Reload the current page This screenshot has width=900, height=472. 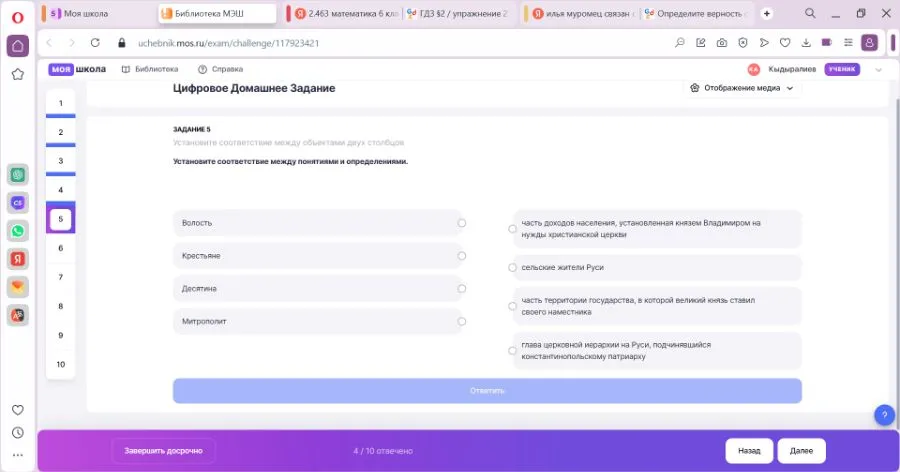tap(95, 43)
